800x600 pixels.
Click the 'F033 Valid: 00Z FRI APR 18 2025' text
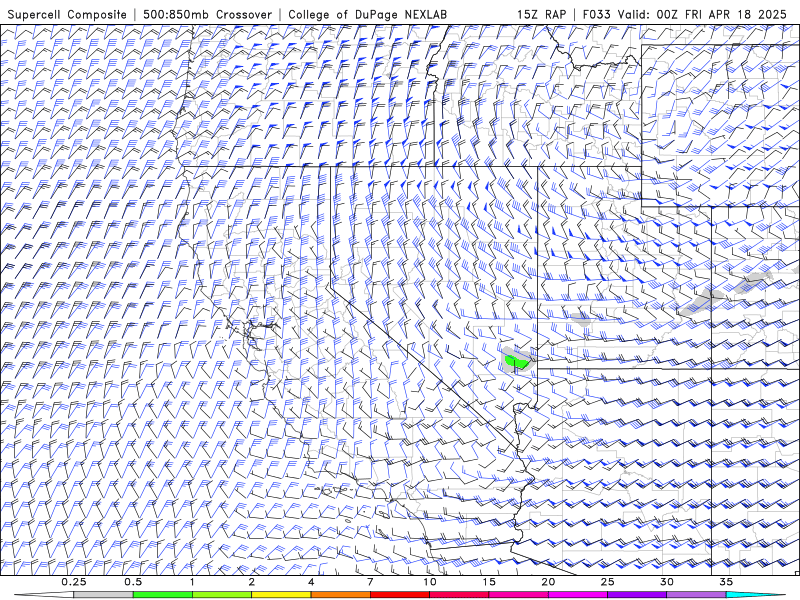pos(684,14)
